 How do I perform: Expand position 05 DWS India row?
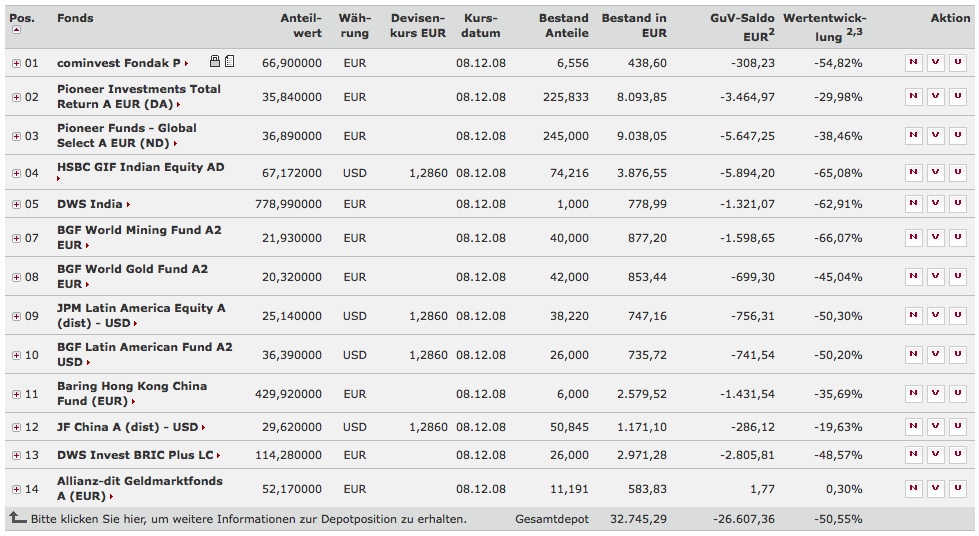tap(16, 205)
